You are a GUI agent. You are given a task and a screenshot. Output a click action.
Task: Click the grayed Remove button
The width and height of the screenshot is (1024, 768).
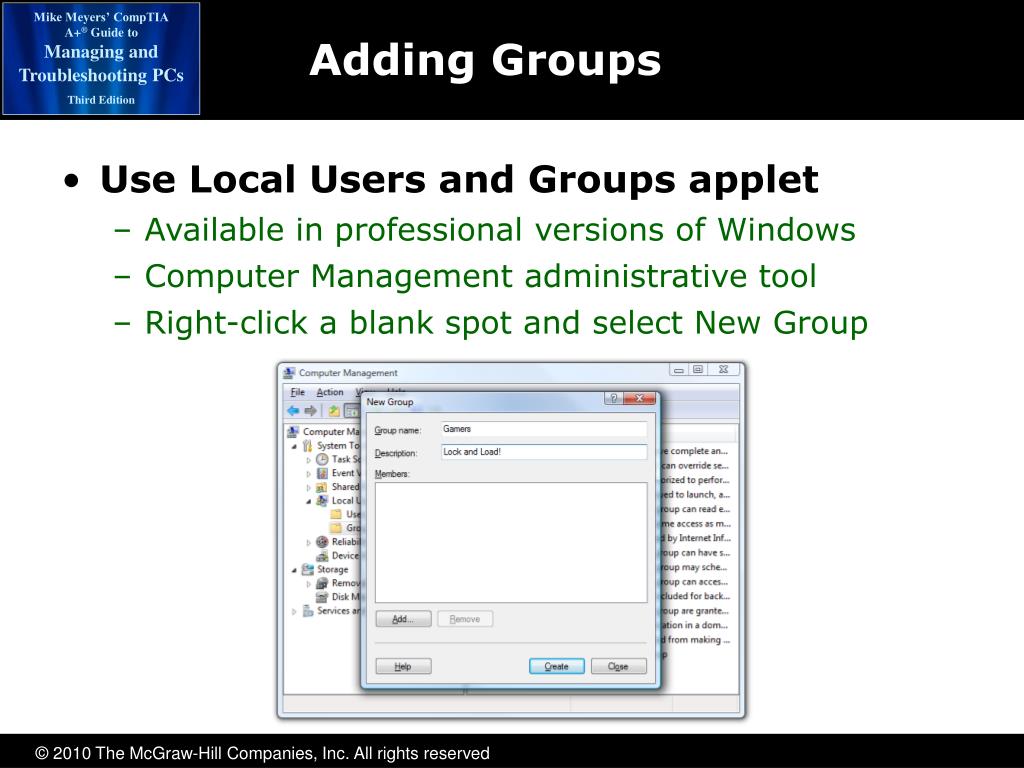click(465, 619)
